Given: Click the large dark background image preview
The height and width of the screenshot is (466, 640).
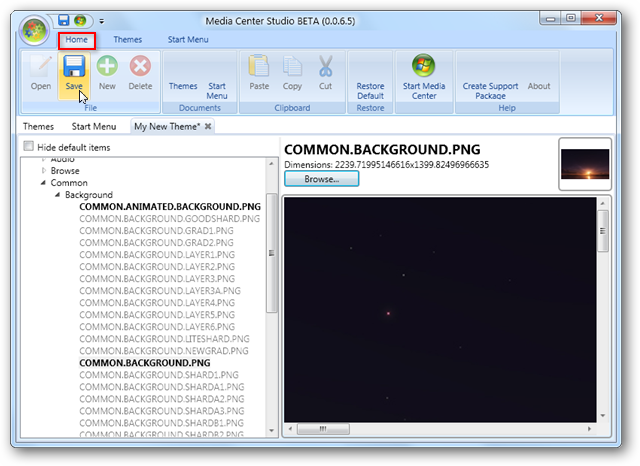Looking at the screenshot, I should point(440,310).
